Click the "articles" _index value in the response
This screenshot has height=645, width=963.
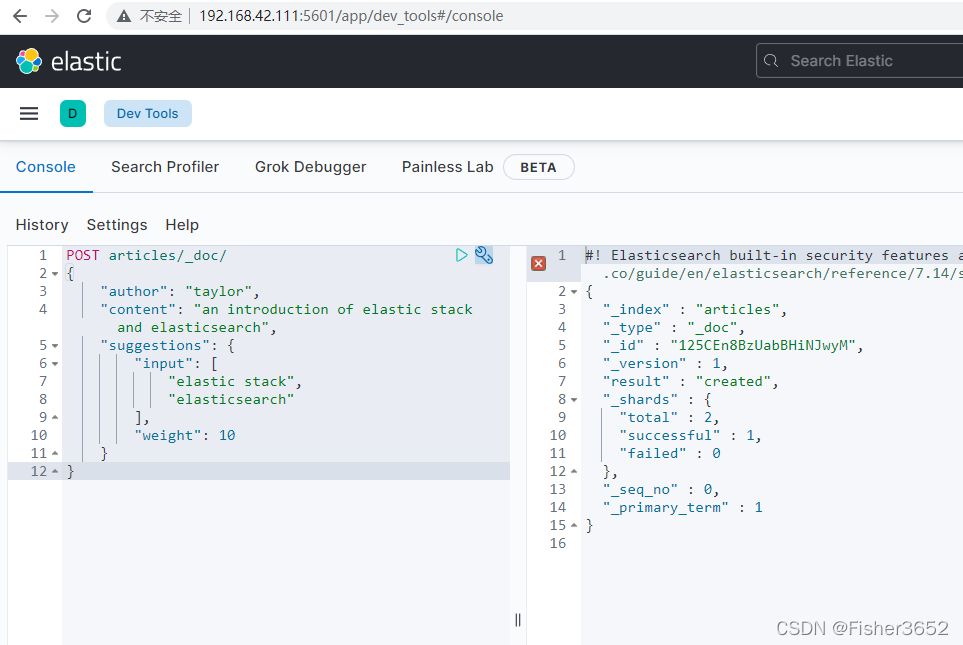[737, 310]
